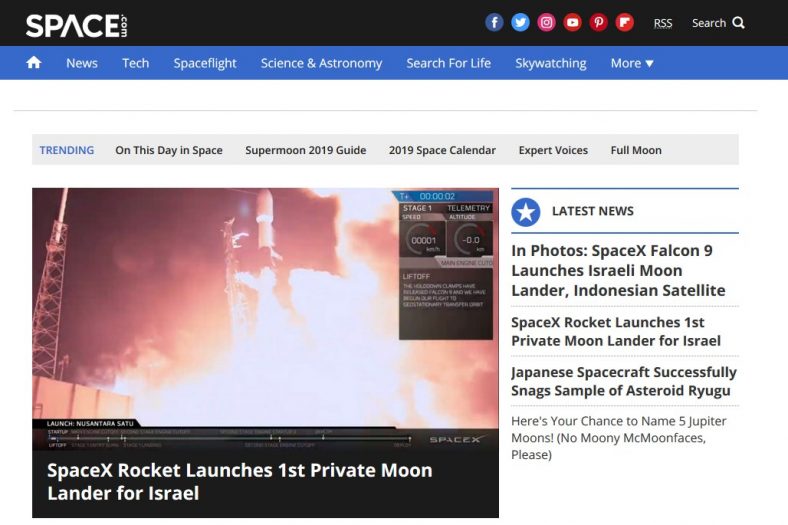Open Science & Astronomy section
788x525 pixels.
click(321, 63)
